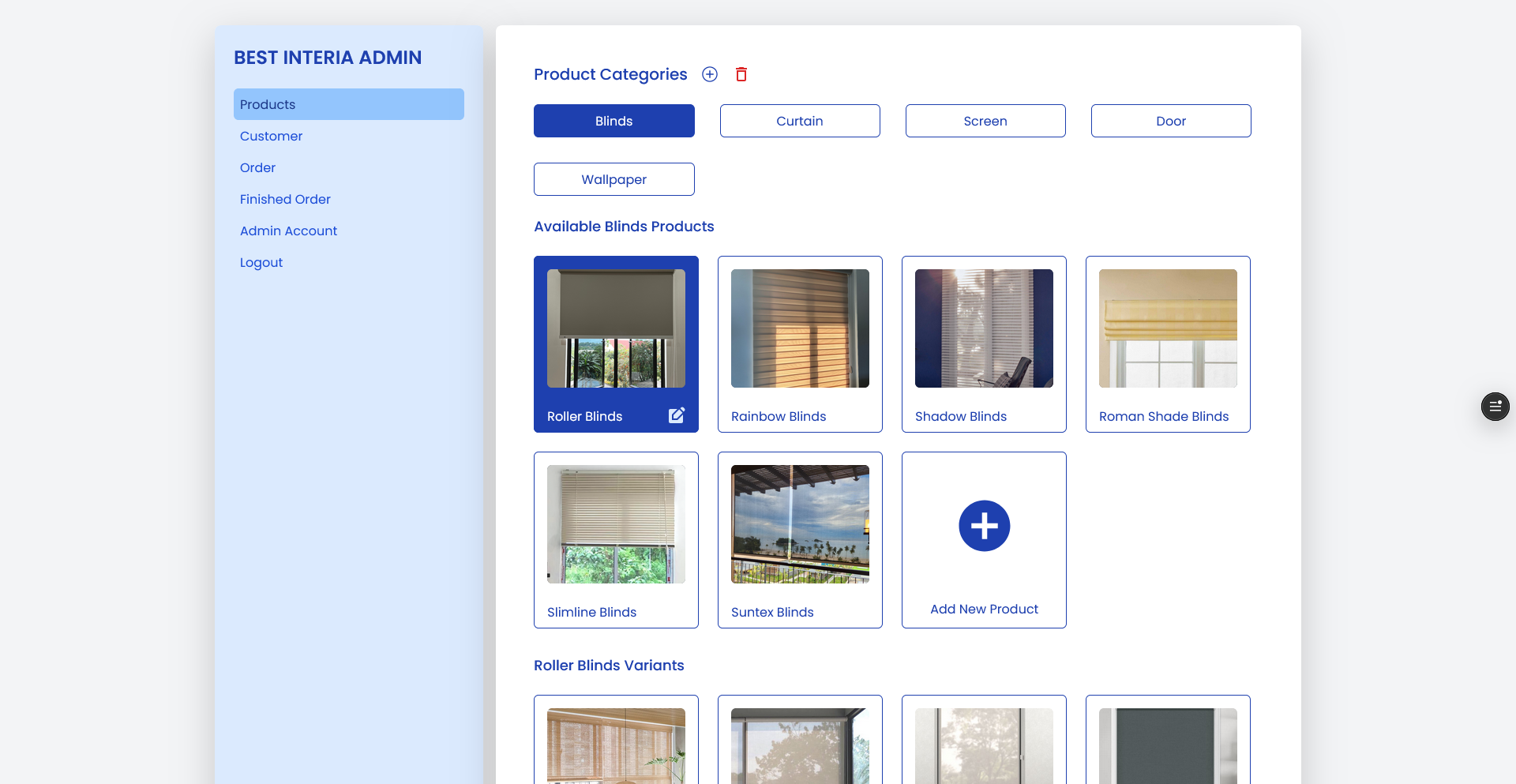Screen dimensions: 1516x784
Task: Open Admin Account settings
Action: pos(288,231)
